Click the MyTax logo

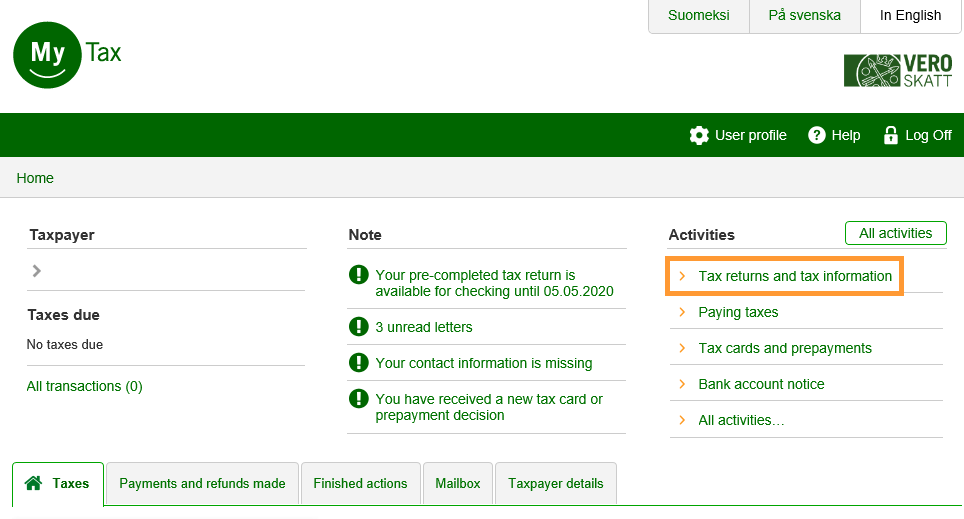pos(67,55)
